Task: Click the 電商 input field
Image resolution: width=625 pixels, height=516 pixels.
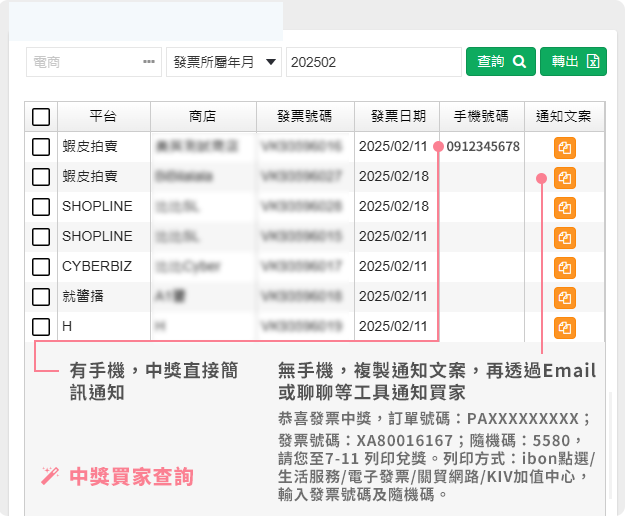Action: click(84, 62)
